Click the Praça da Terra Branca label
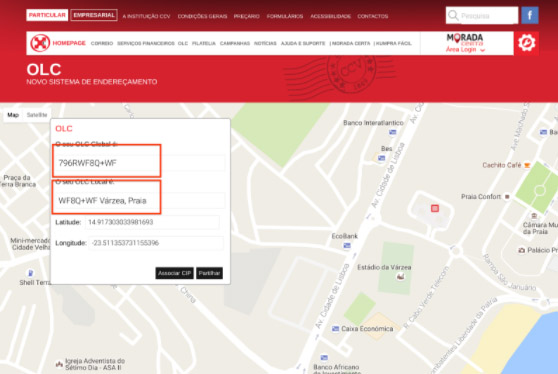 [18, 181]
